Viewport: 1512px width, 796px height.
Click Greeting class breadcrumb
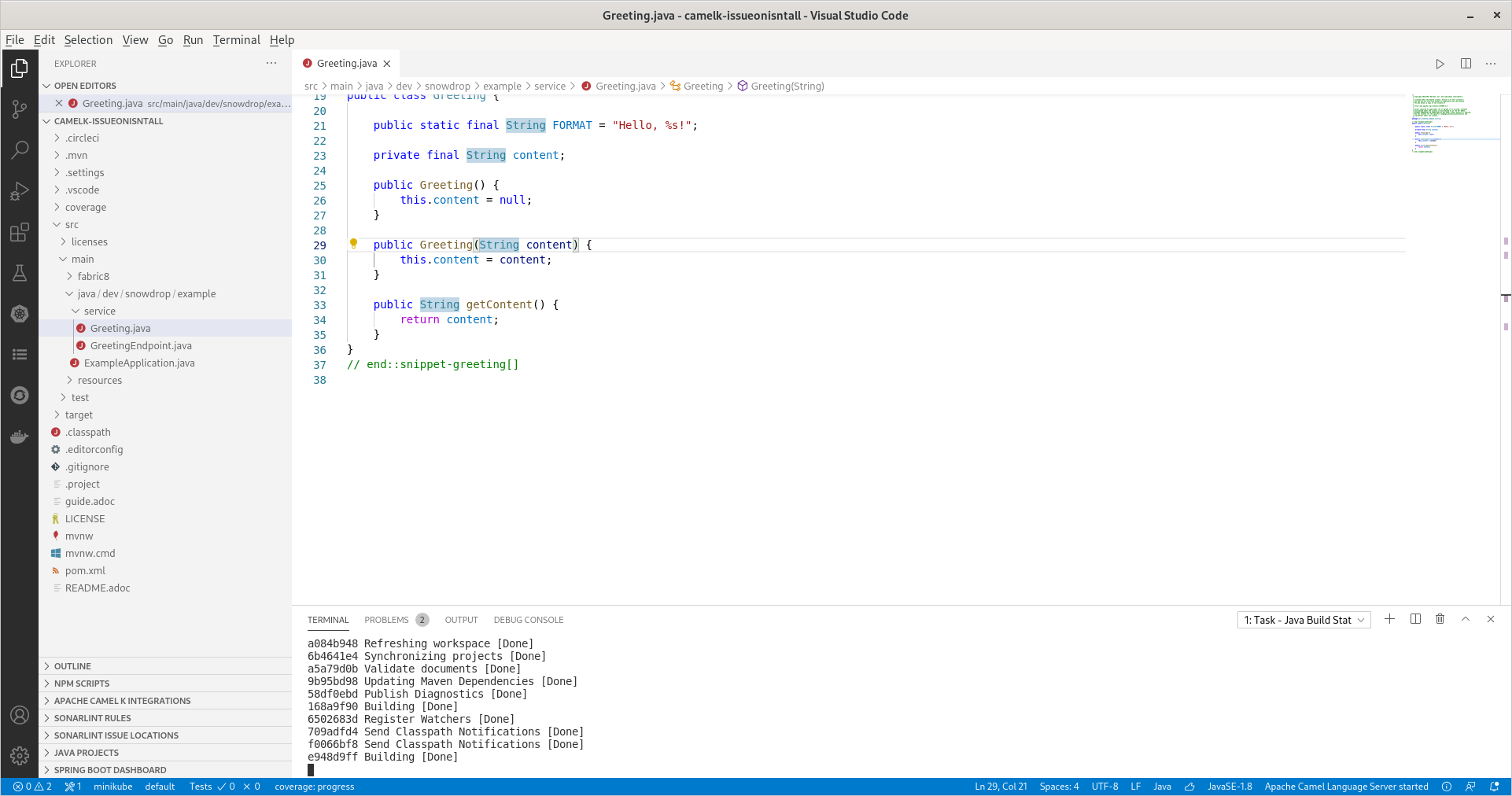coord(696,87)
